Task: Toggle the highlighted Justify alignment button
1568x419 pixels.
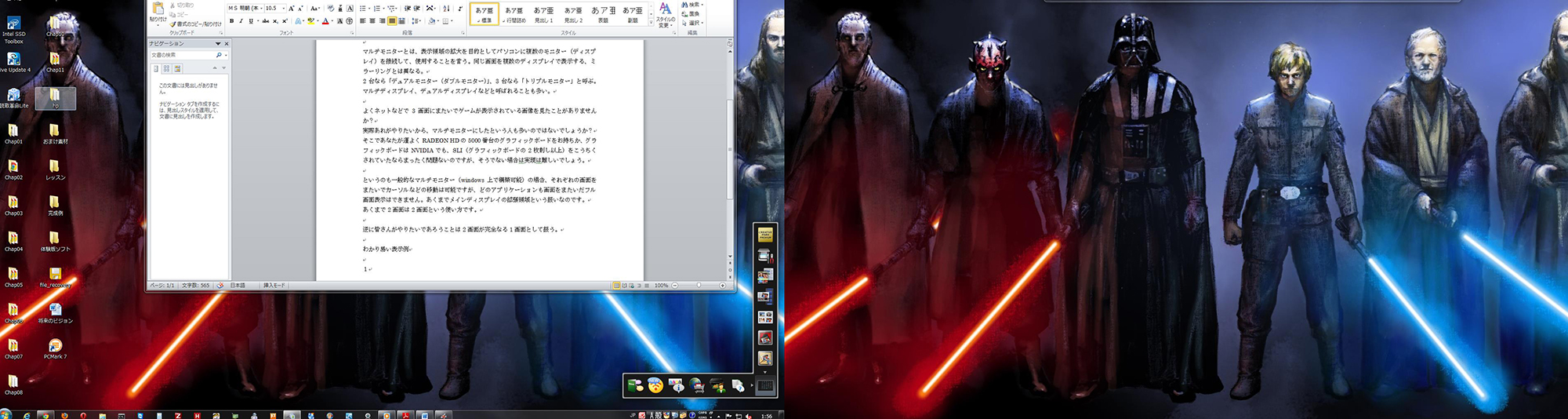Action: click(392, 21)
